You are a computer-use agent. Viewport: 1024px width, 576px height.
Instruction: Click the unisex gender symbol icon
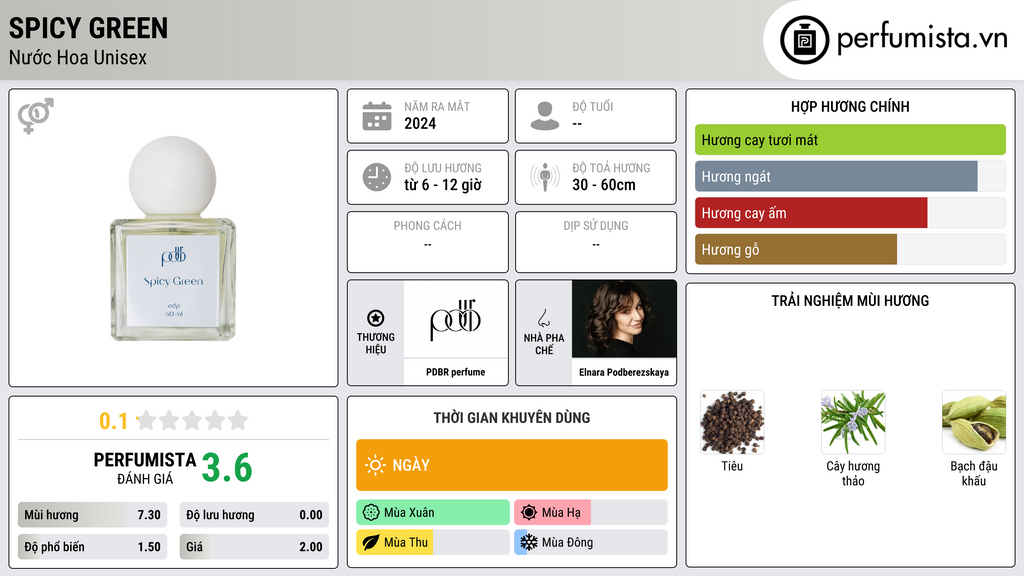(x=36, y=116)
